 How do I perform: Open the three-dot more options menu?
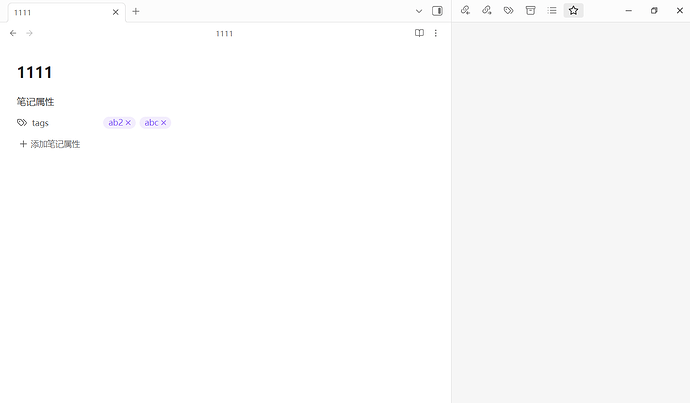[436, 33]
